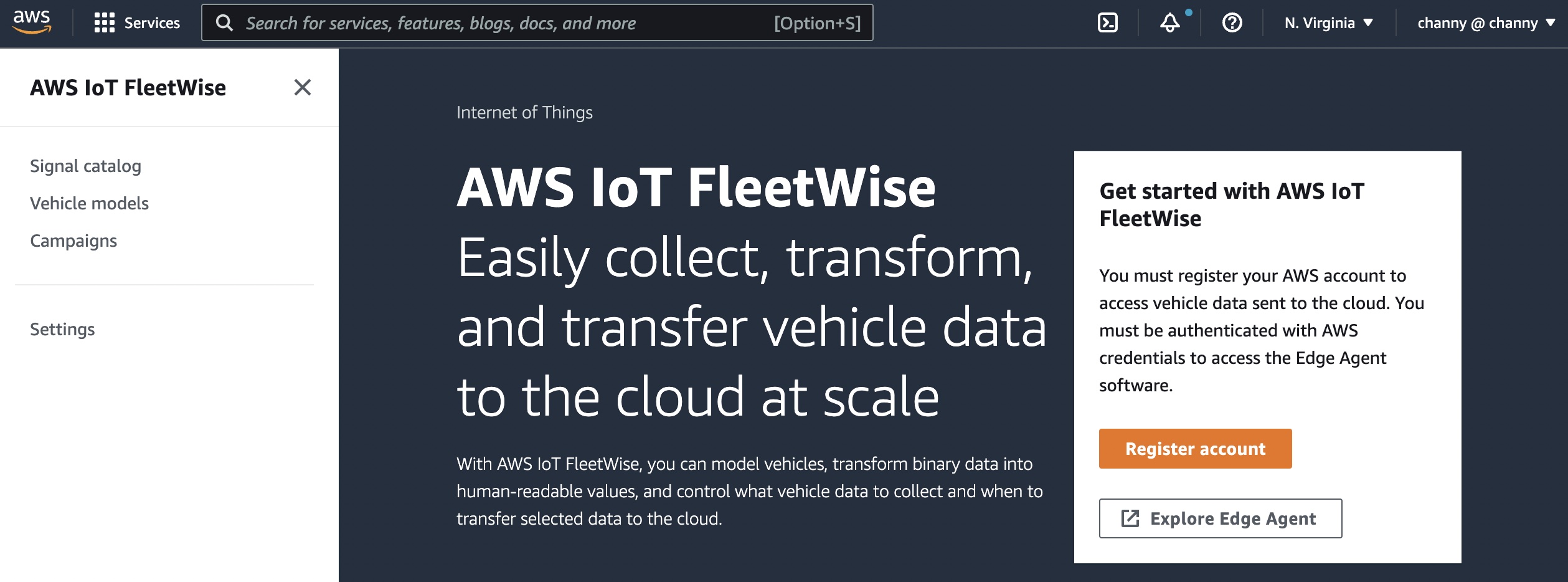The width and height of the screenshot is (1568, 582).
Task: Click the search magnifier icon
Action: pos(224,23)
